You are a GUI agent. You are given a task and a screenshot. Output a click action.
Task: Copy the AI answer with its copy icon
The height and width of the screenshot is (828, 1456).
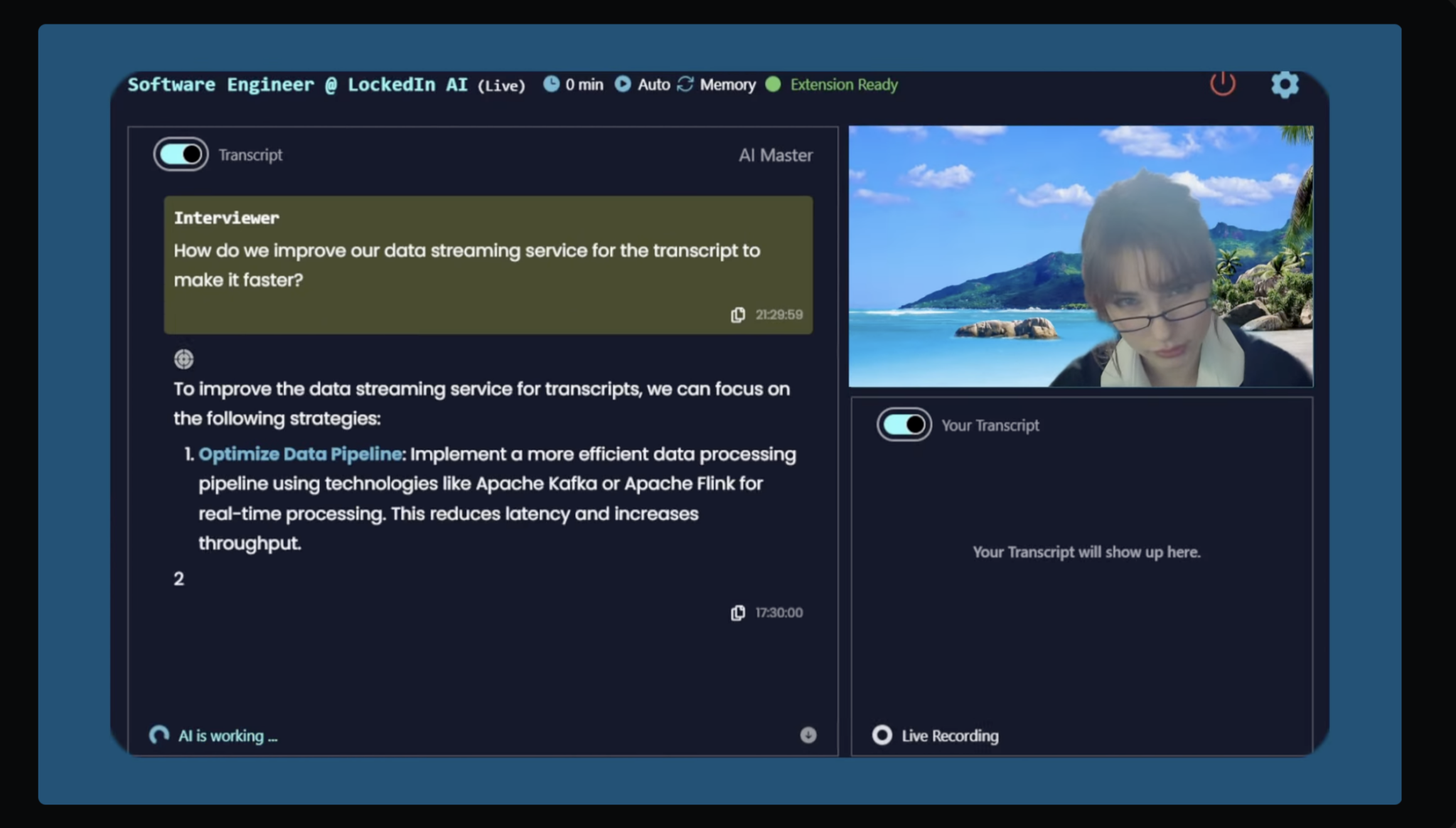tap(737, 612)
